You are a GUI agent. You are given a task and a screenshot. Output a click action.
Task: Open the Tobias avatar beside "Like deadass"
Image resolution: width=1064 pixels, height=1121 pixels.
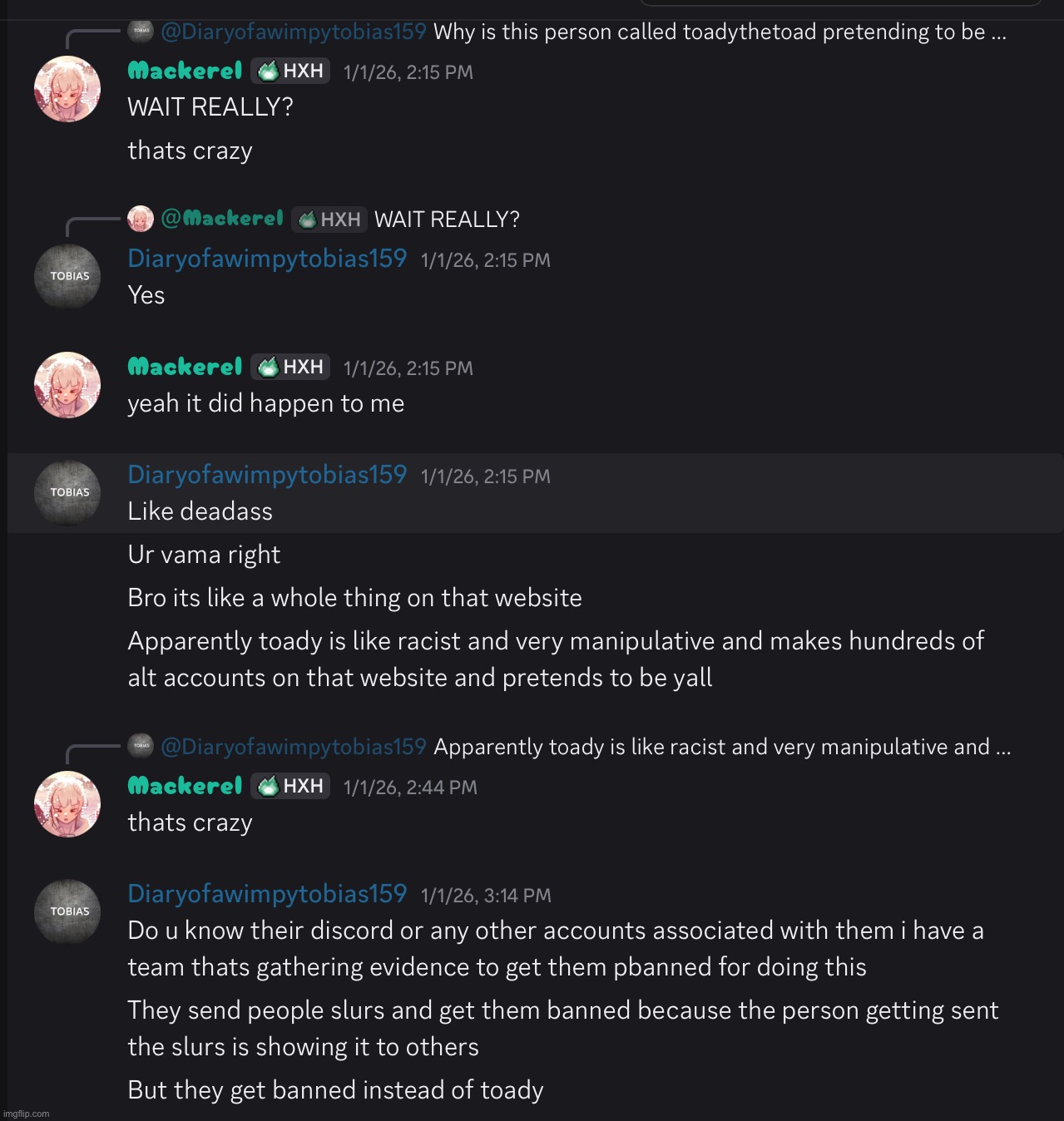[x=67, y=492]
